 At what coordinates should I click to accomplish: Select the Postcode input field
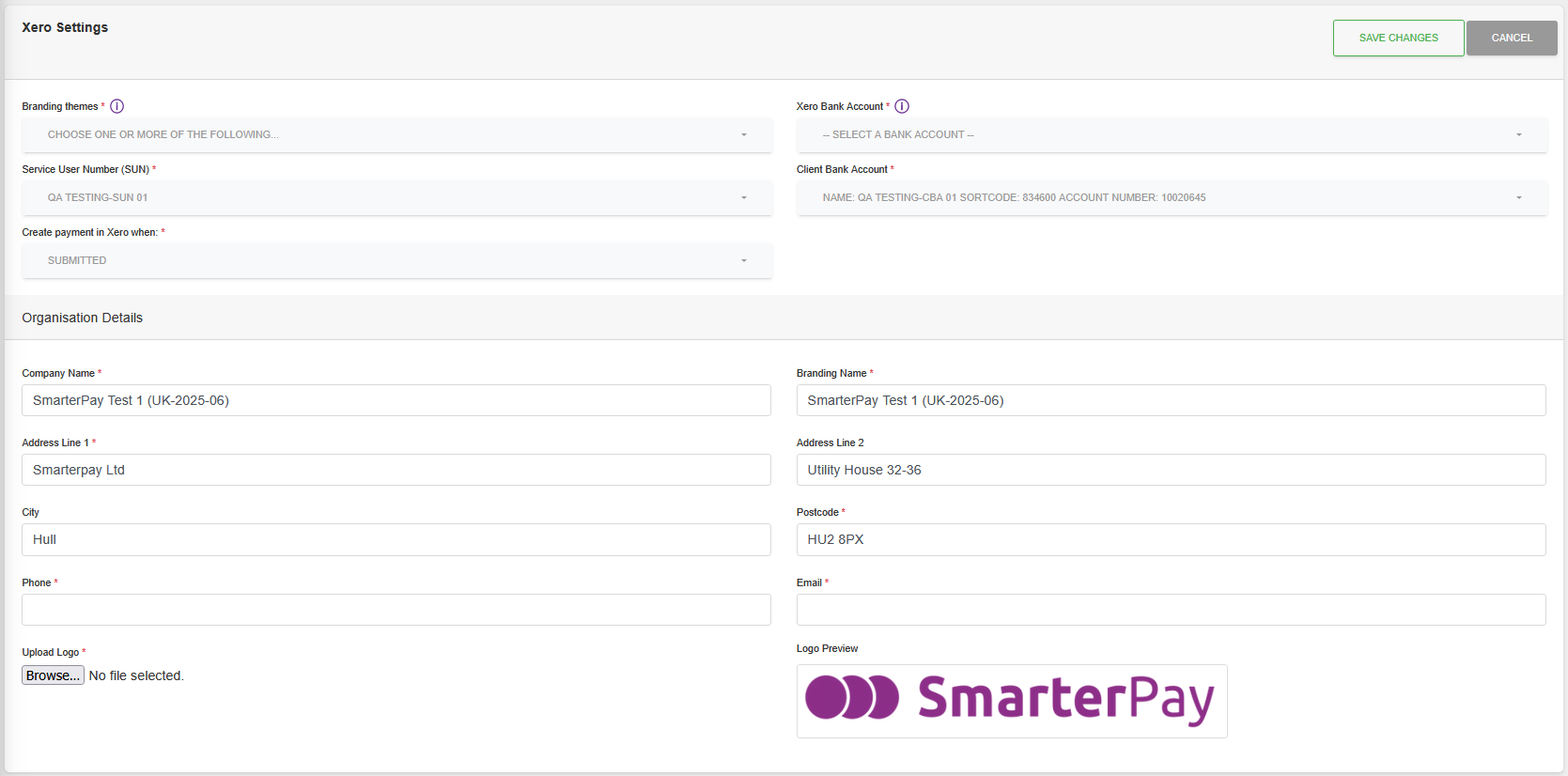[x=1171, y=539]
